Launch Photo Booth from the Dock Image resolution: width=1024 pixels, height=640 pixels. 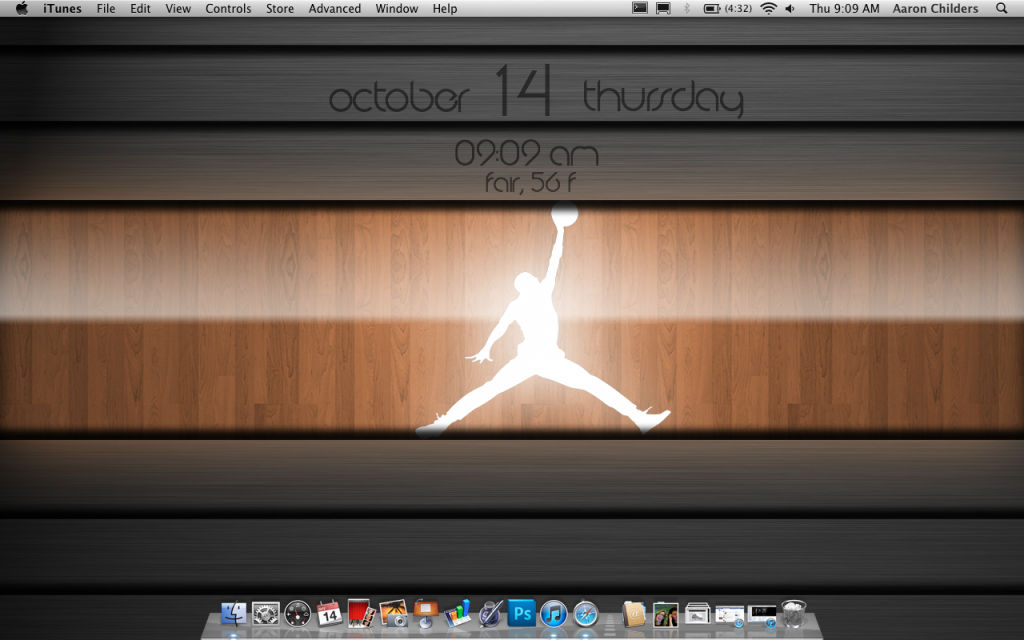pos(361,614)
